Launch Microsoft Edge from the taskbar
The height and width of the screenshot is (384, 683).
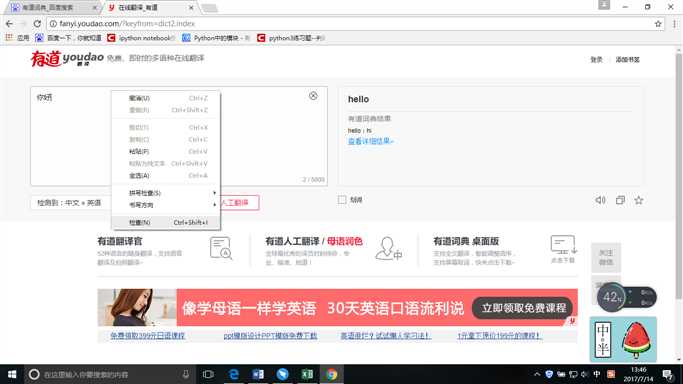[233, 374]
